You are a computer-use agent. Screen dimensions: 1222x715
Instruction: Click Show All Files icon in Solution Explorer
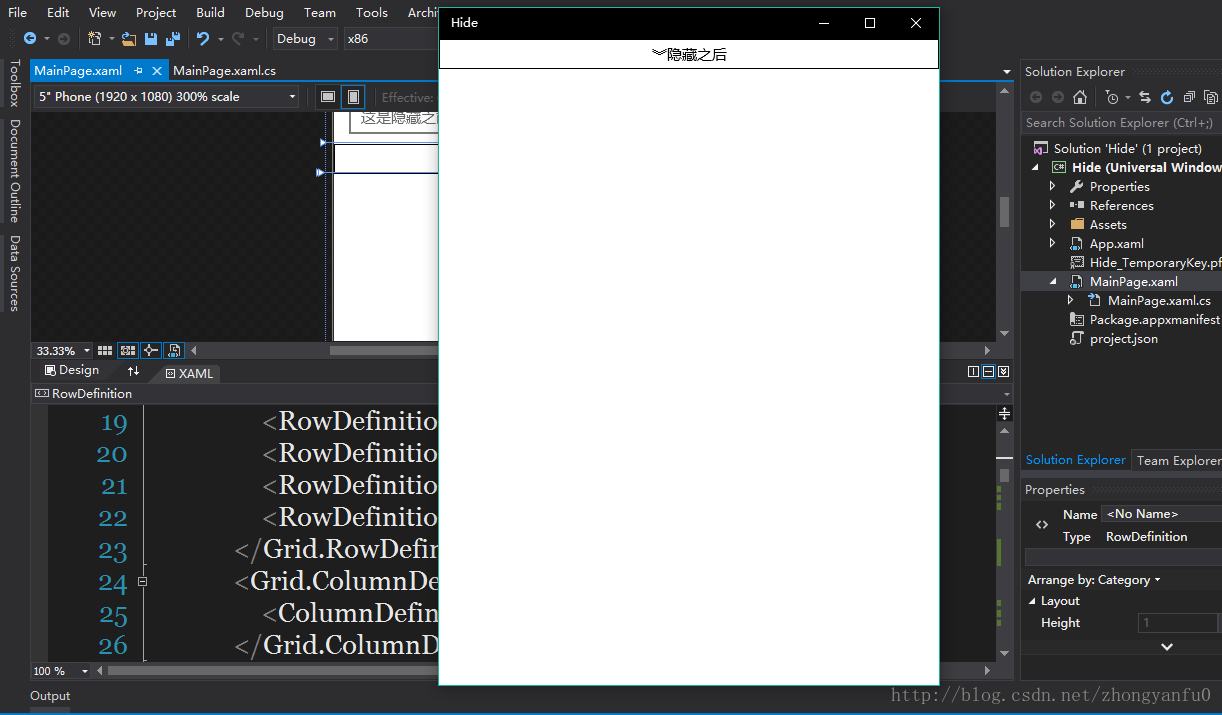[1210, 97]
